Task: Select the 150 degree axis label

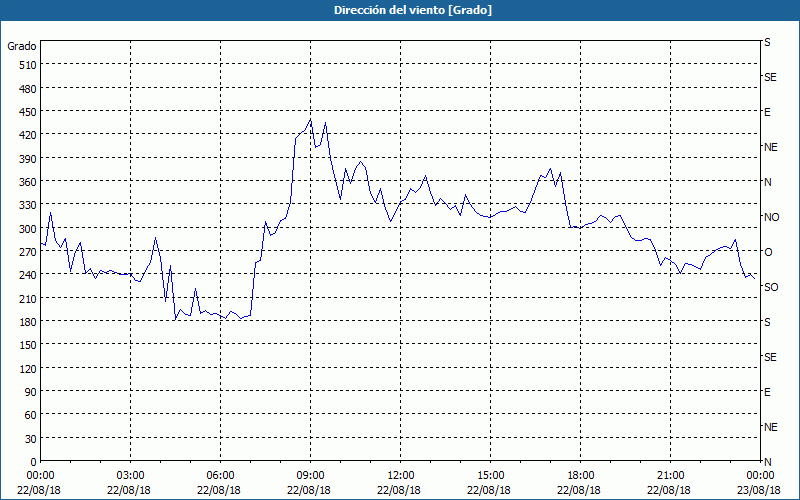Action: (x=28, y=345)
